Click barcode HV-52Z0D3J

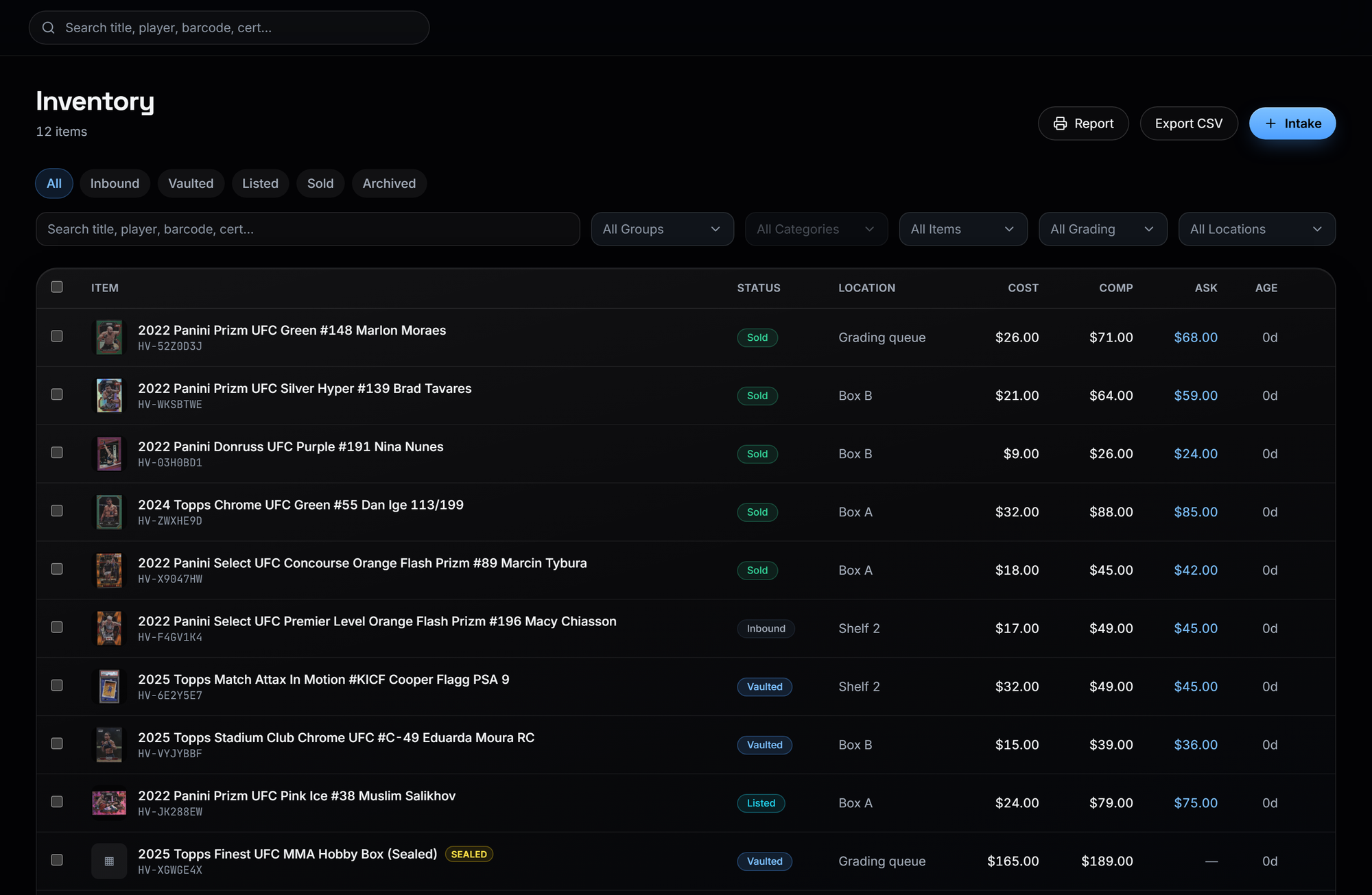coord(170,346)
